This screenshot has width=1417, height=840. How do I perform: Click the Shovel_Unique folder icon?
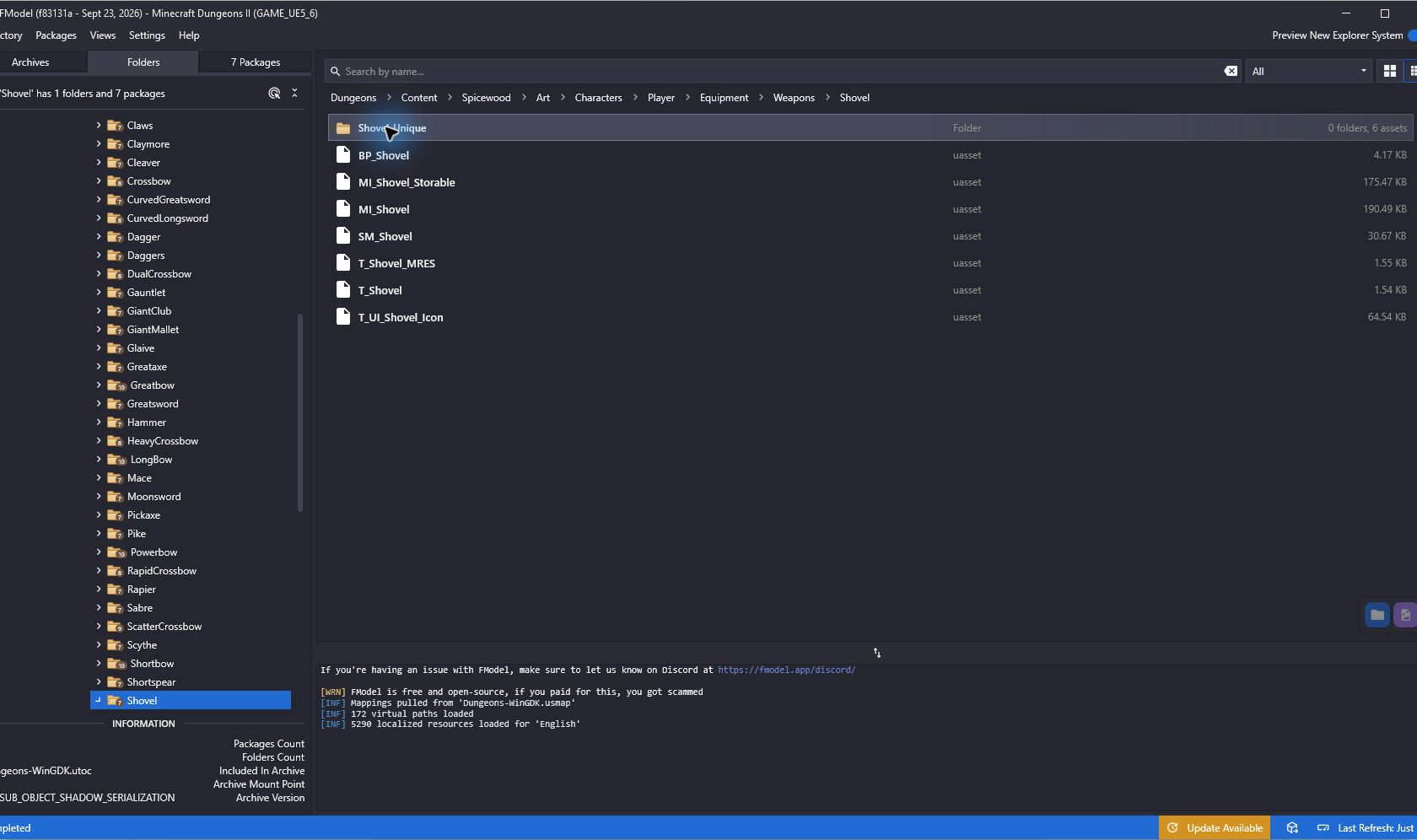[x=343, y=128]
